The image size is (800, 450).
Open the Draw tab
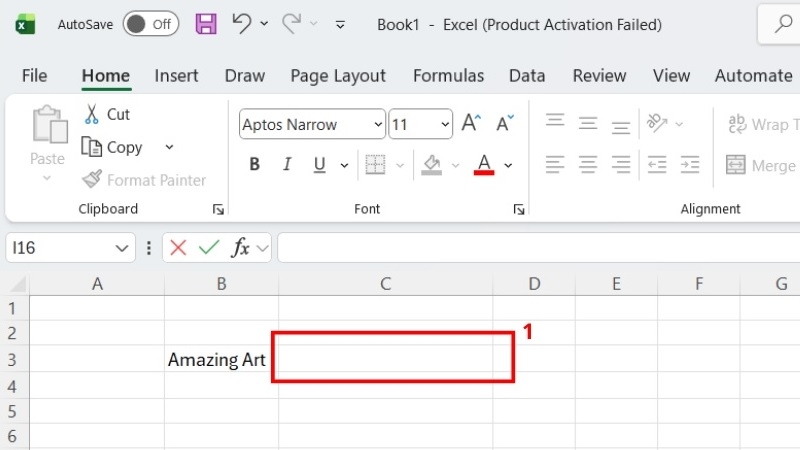pos(244,76)
